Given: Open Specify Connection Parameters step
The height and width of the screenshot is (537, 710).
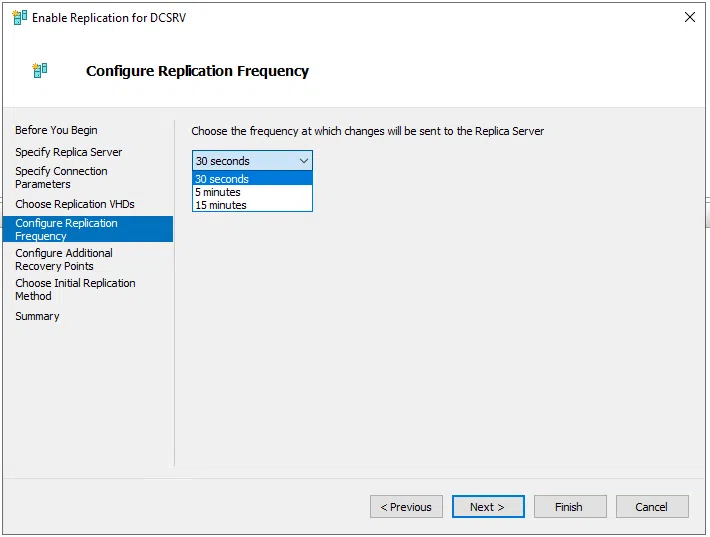Looking at the screenshot, I should click(61, 177).
